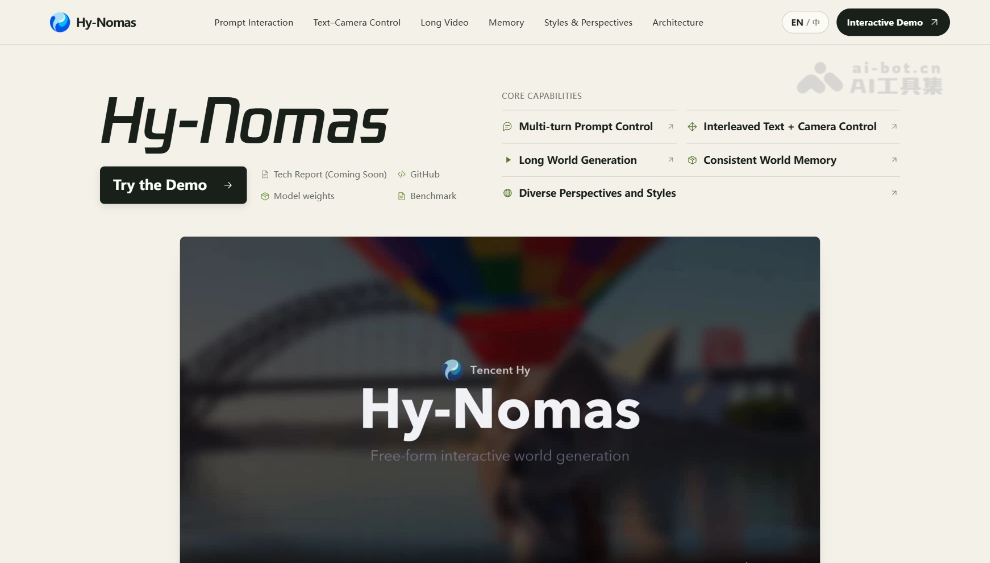Open Multi-turn Prompt Control capability
Image resolution: width=990 pixels, height=563 pixels.
(588, 126)
